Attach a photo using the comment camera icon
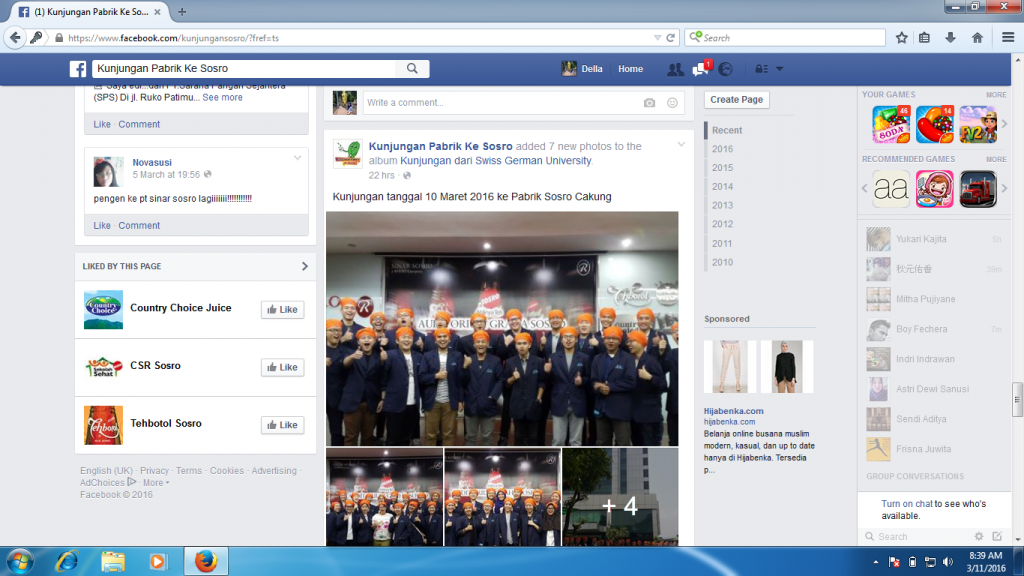1024x576 pixels. [x=649, y=103]
